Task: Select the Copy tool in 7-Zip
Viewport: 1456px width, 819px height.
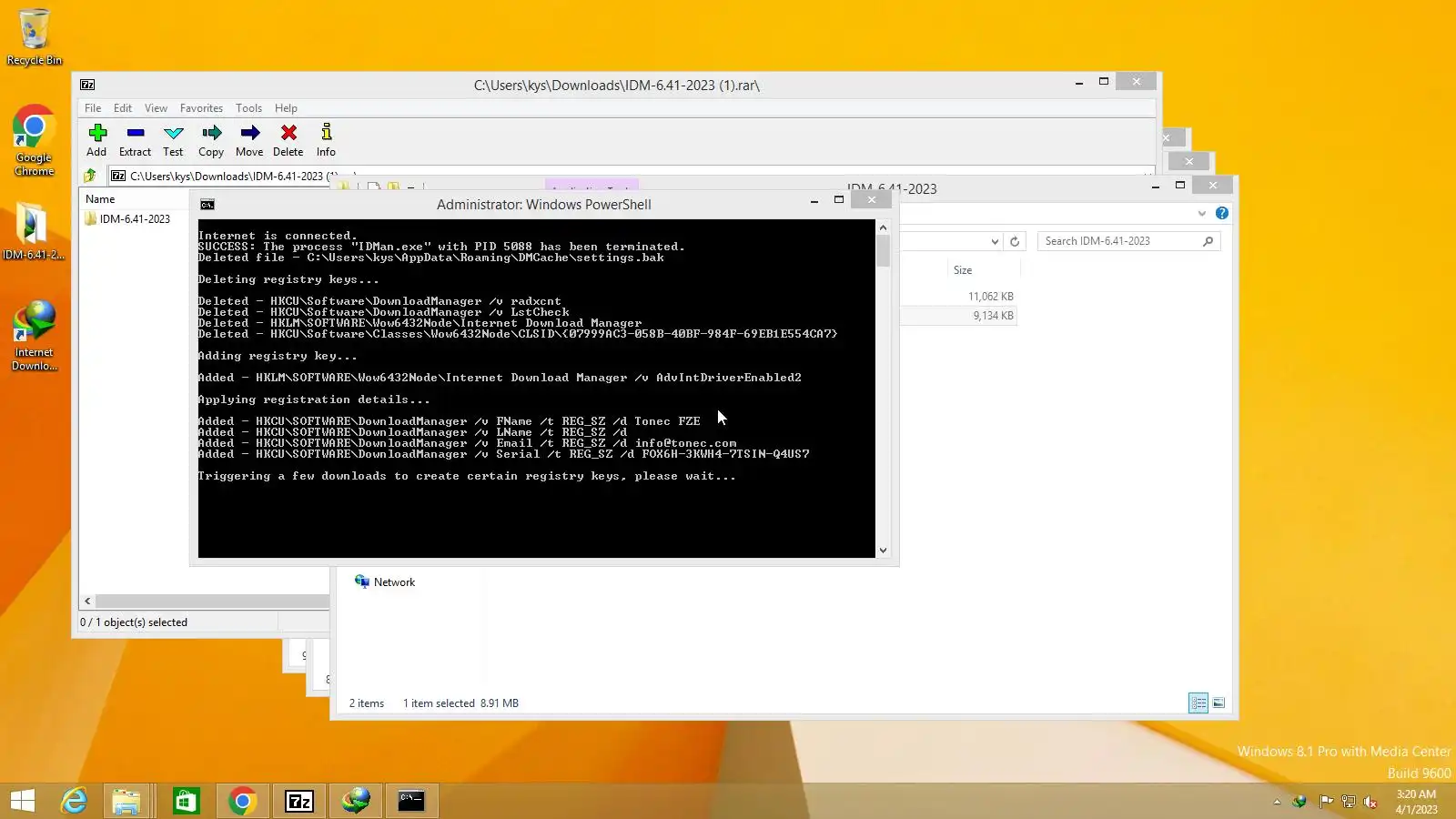Action: tap(211, 140)
